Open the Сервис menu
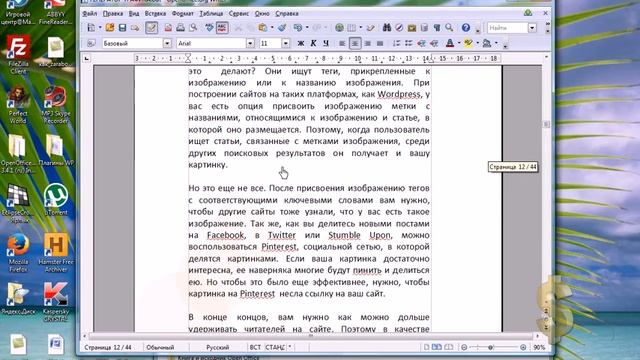 pos(239,13)
